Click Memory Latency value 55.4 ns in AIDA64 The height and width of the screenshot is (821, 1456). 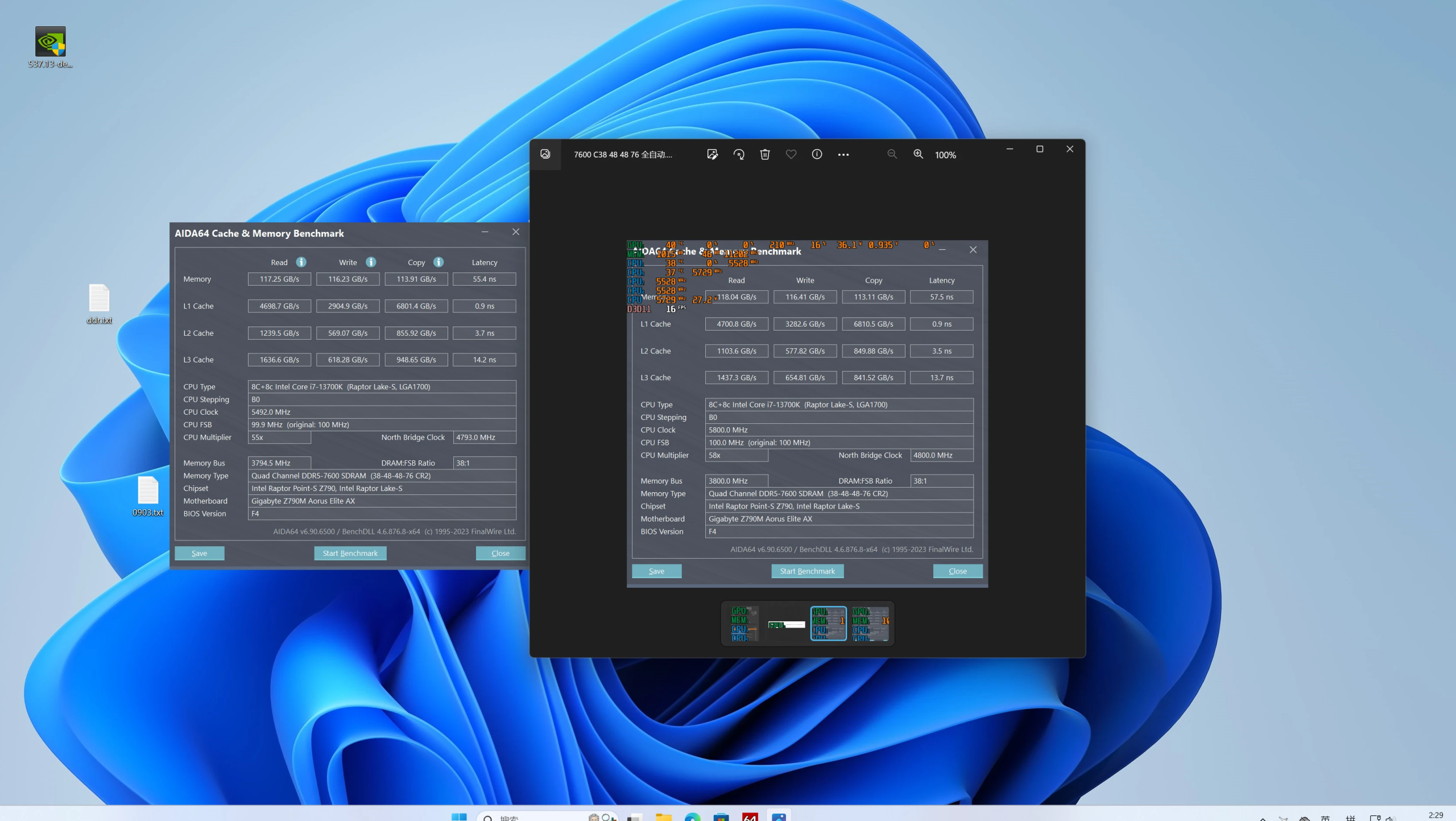point(485,279)
